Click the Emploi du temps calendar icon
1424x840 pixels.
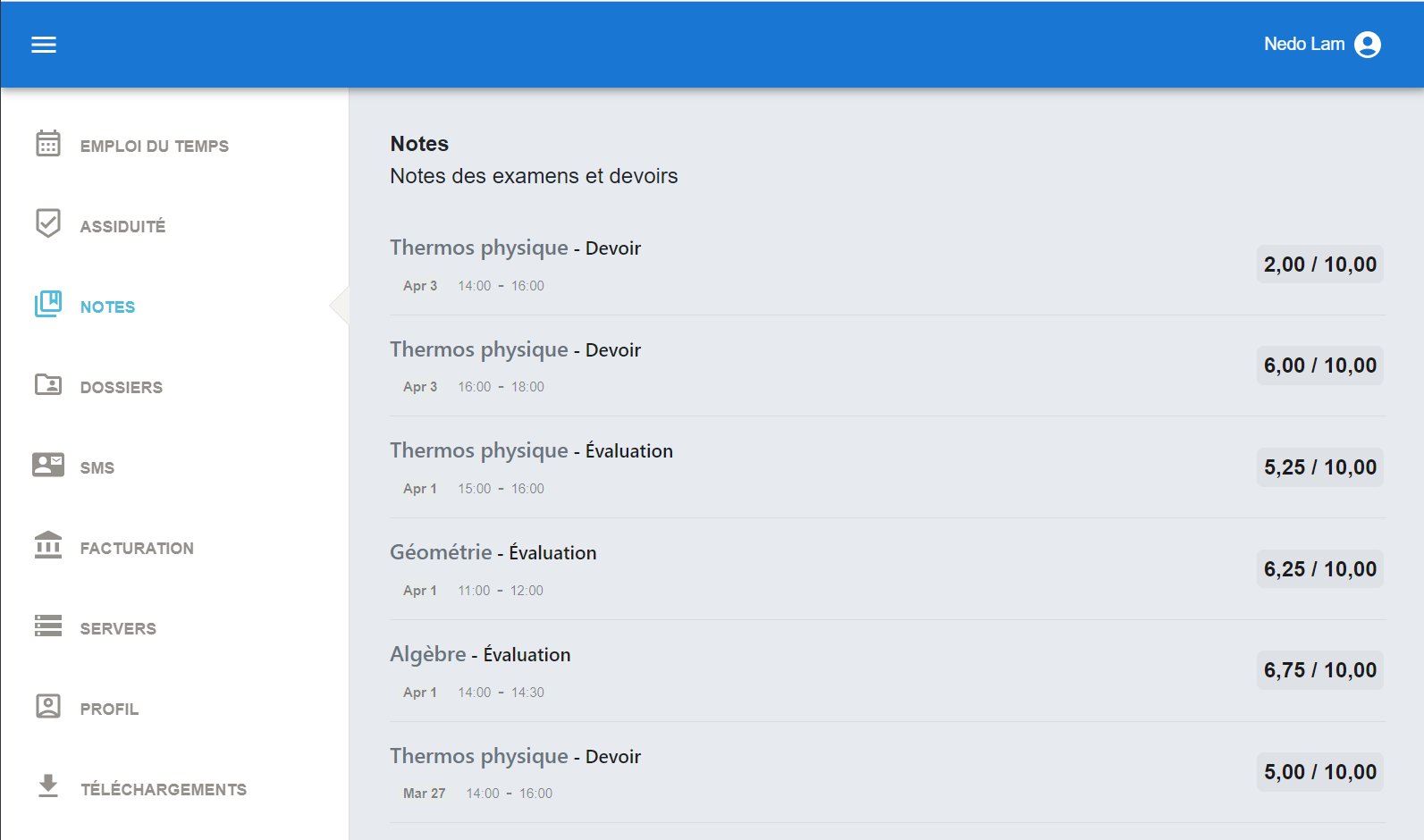pyautogui.click(x=48, y=144)
